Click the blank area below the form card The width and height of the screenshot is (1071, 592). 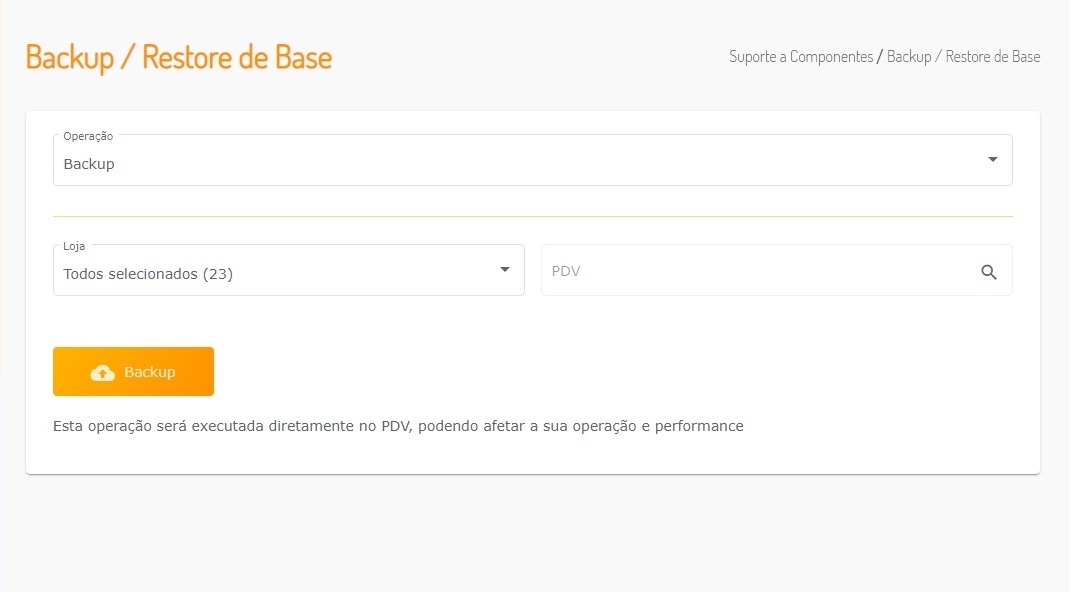point(532,530)
